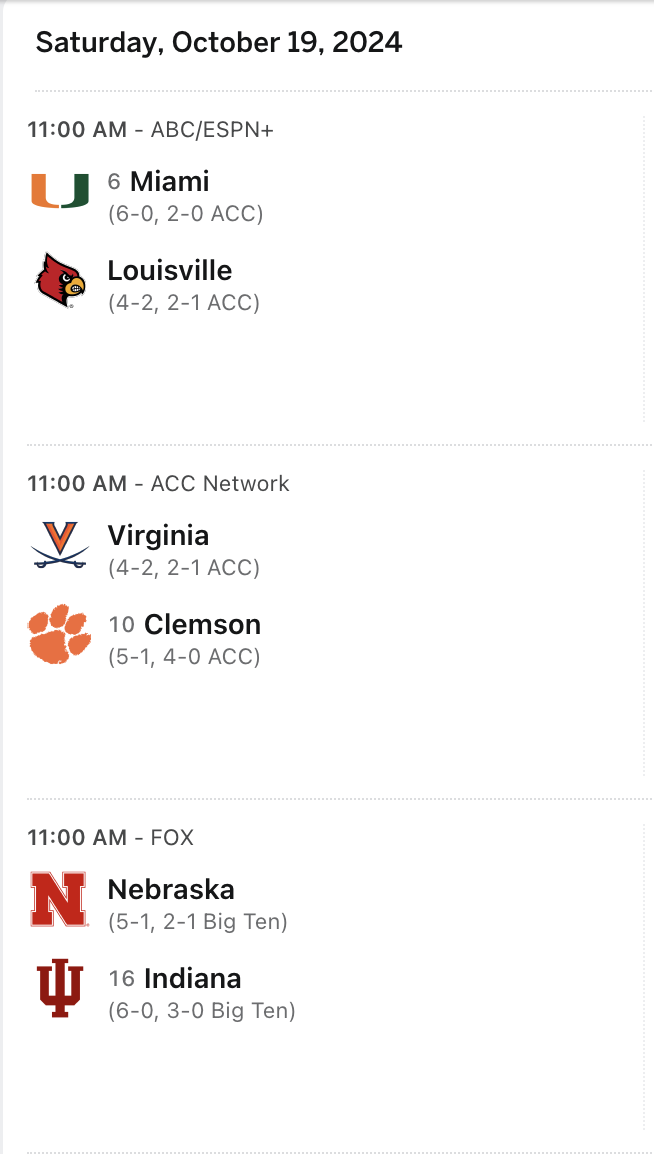This screenshot has height=1154, width=654.
Task: Click the number 16 ranking beside Indiana
Action: tap(122, 978)
